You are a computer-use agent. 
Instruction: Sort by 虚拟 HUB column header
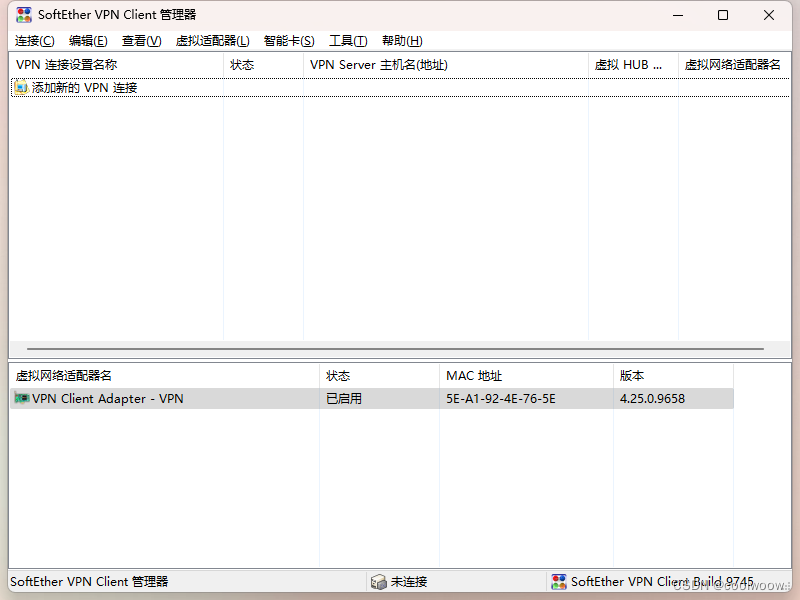coord(633,65)
